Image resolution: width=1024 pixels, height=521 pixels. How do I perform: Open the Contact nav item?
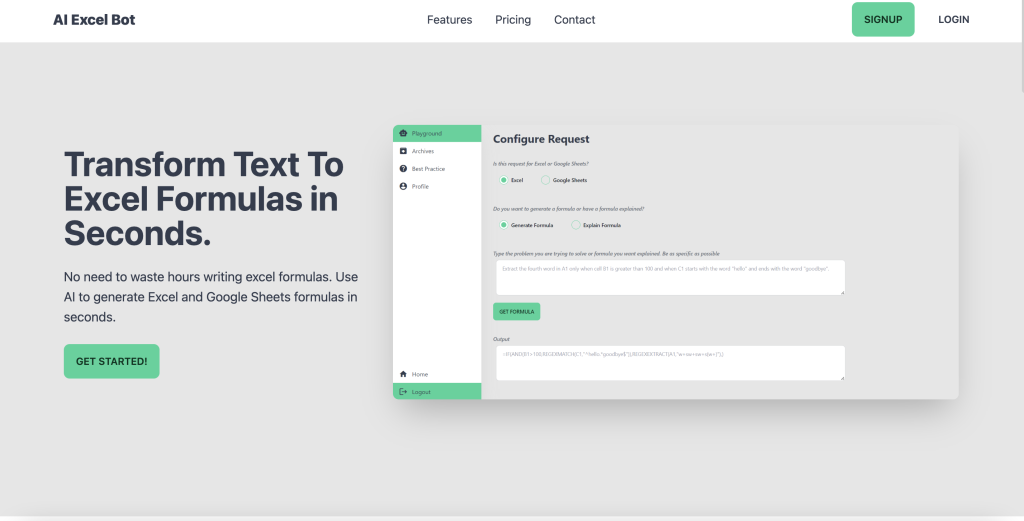coord(574,20)
